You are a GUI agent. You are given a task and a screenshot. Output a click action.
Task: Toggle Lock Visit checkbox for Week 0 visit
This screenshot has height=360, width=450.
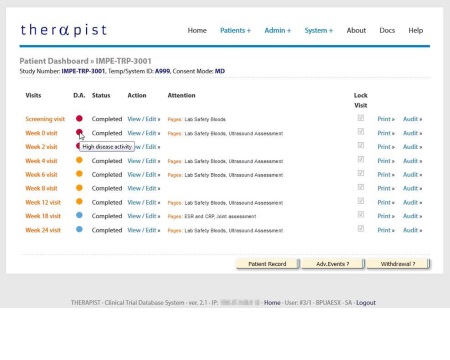tap(361, 132)
